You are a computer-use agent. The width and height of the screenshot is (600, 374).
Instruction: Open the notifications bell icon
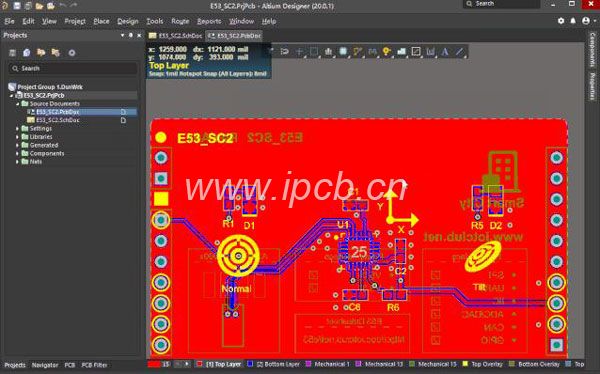pyautogui.click(x=573, y=21)
